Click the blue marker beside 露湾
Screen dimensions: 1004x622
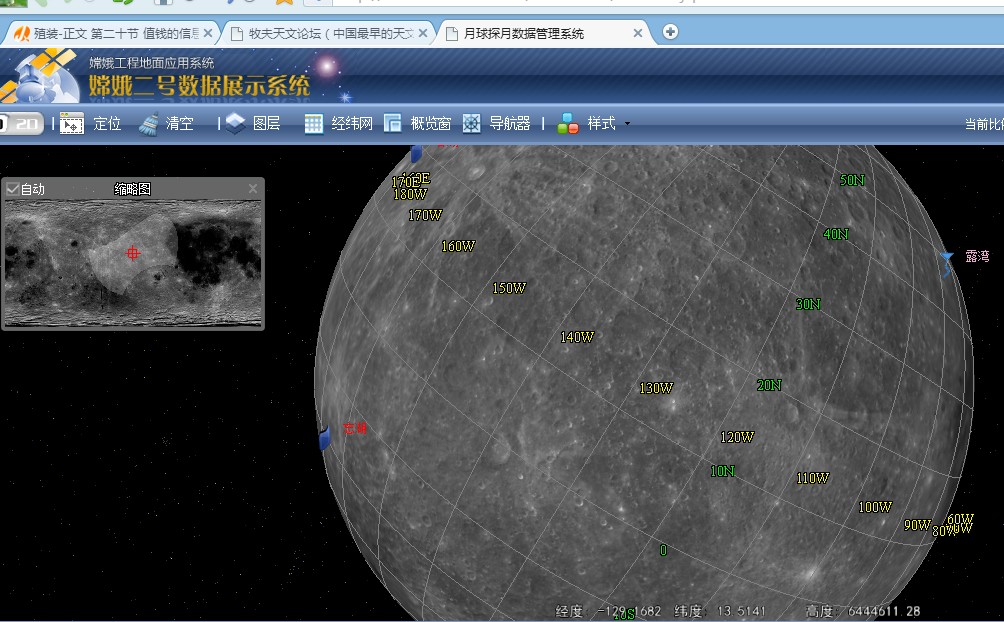(x=946, y=264)
